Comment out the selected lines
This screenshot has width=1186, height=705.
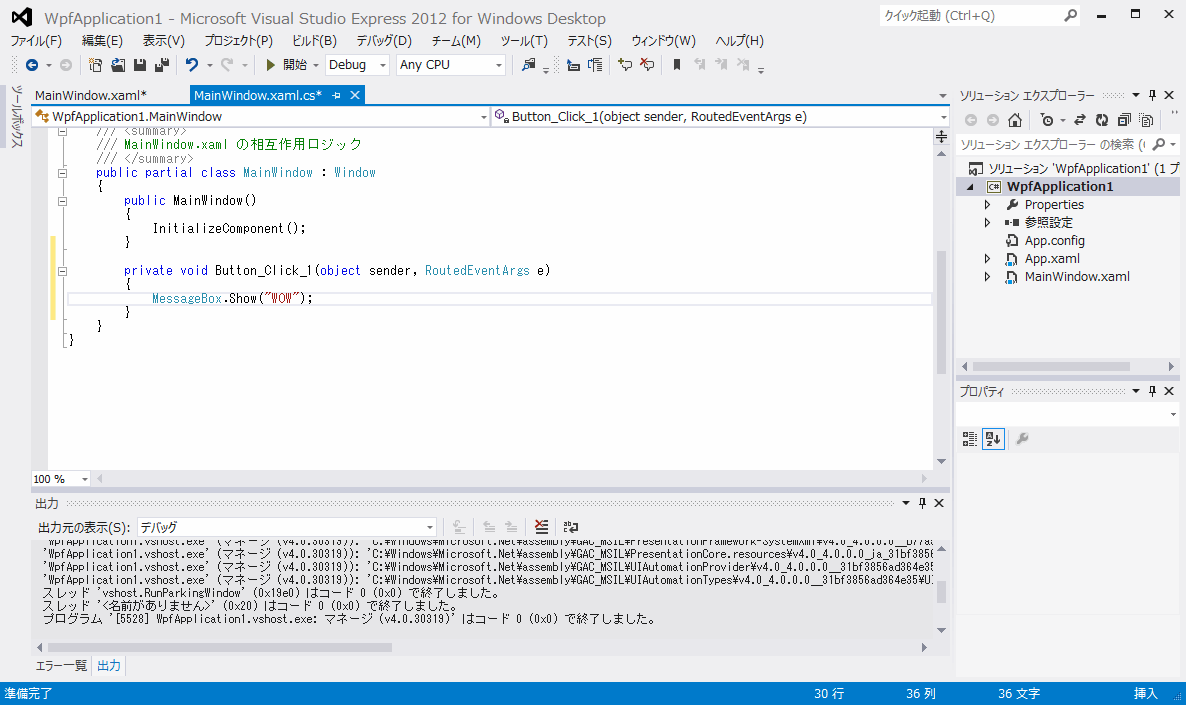click(x=625, y=65)
